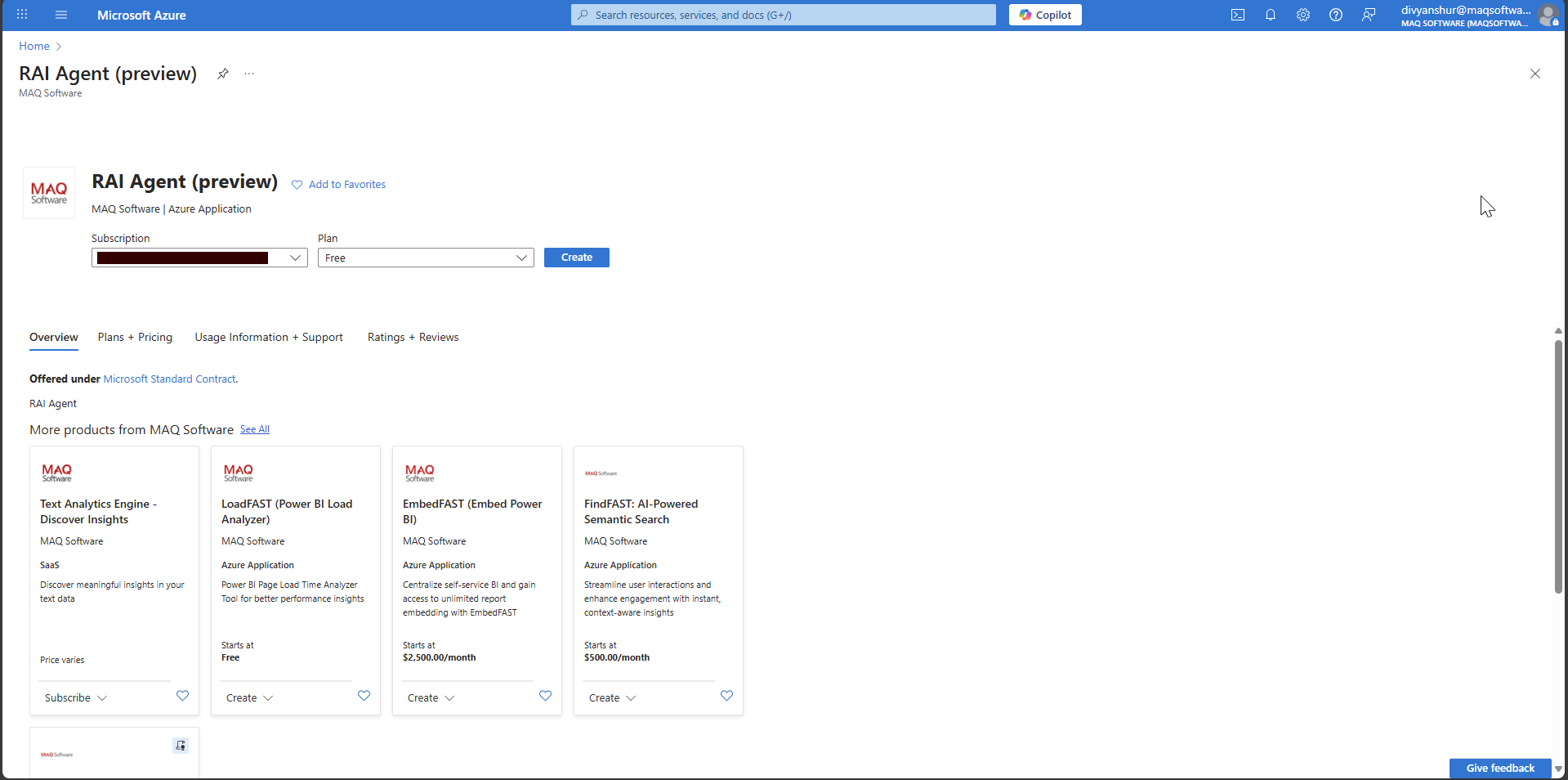Open Usage Information + Support tab

(269, 338)
